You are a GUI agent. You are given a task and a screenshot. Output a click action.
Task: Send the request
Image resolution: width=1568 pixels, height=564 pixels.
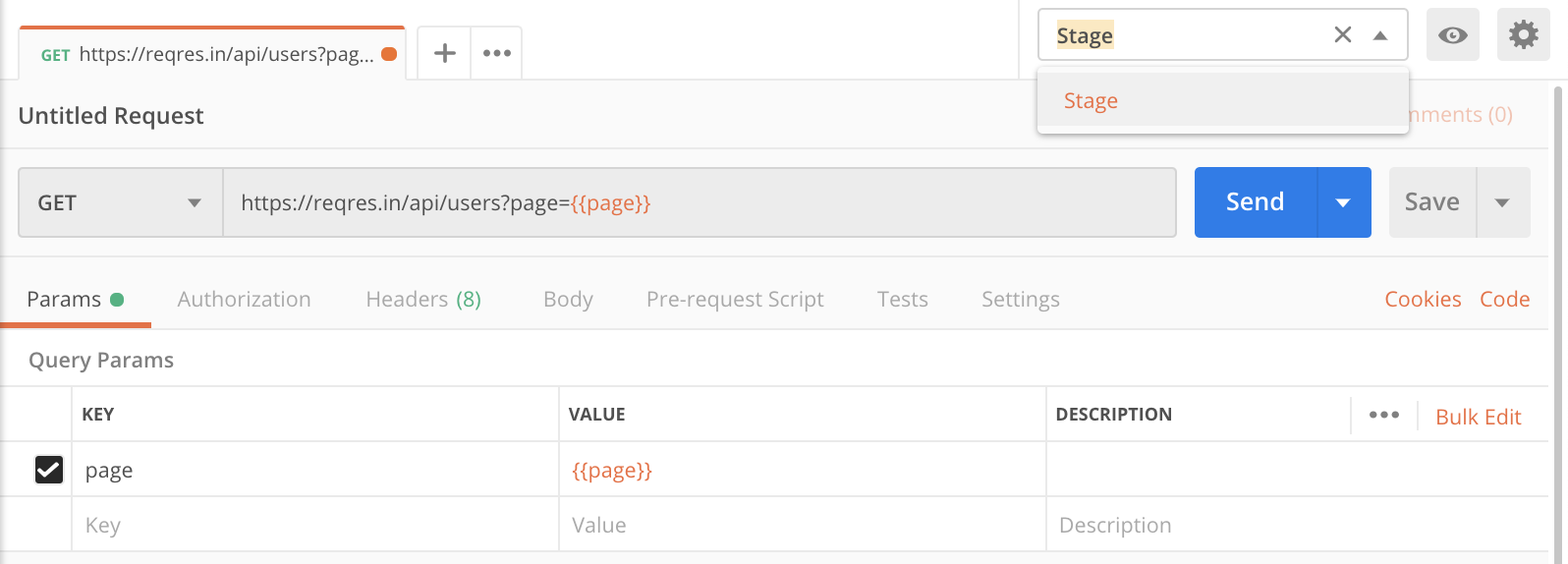coord(1255,202)
